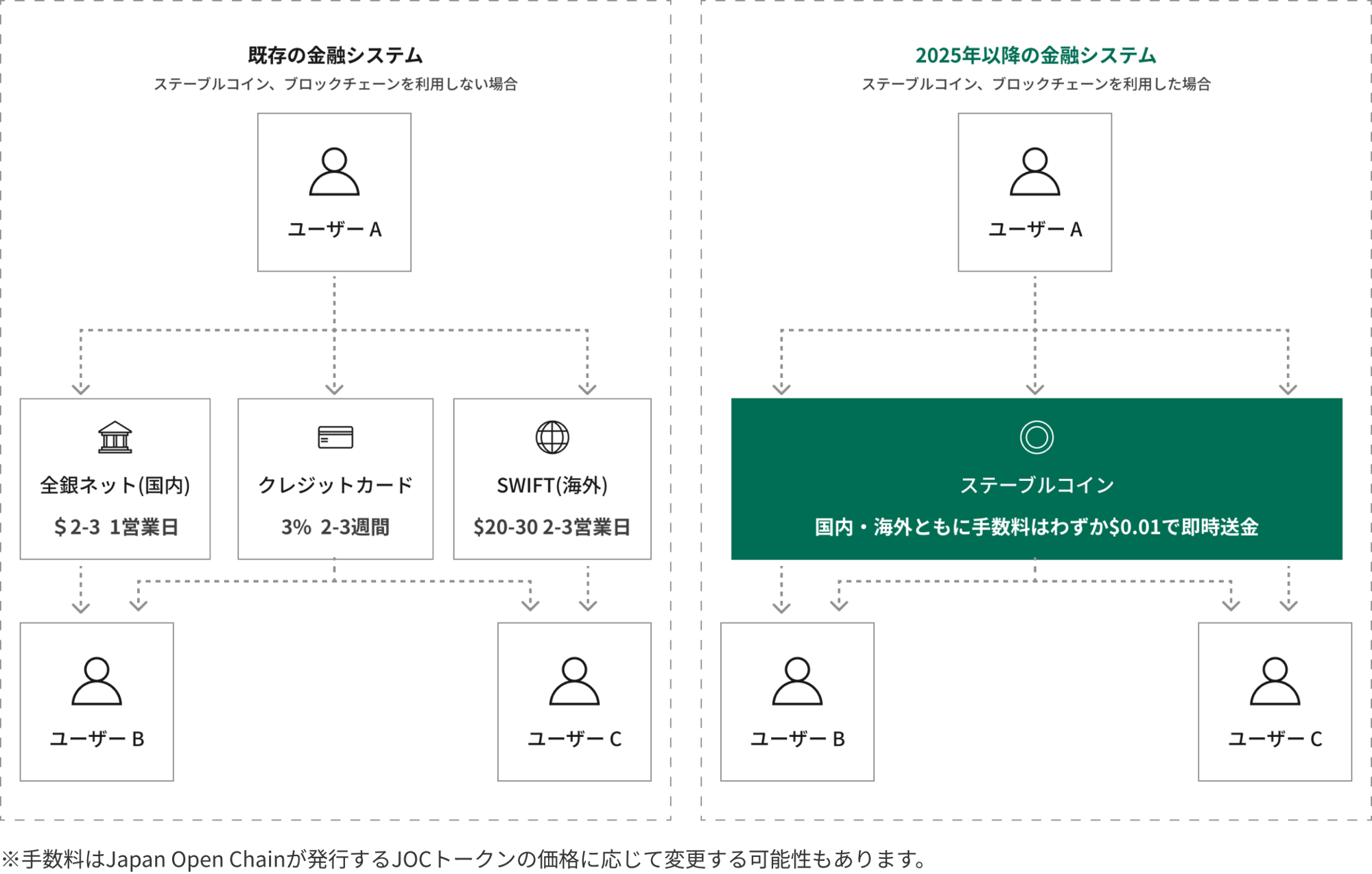Click ユーザー B label in existing system panel
1372x874 pixels.
click(x=97, y=739)
